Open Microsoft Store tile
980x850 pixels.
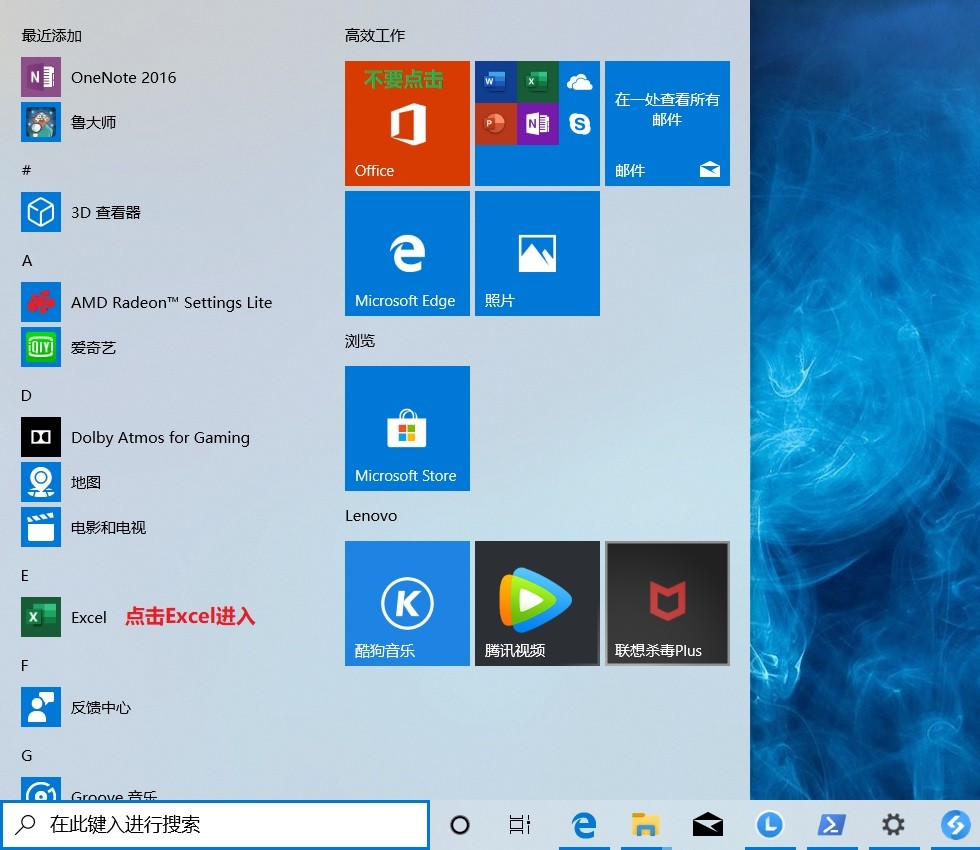(x=407, y=428)
